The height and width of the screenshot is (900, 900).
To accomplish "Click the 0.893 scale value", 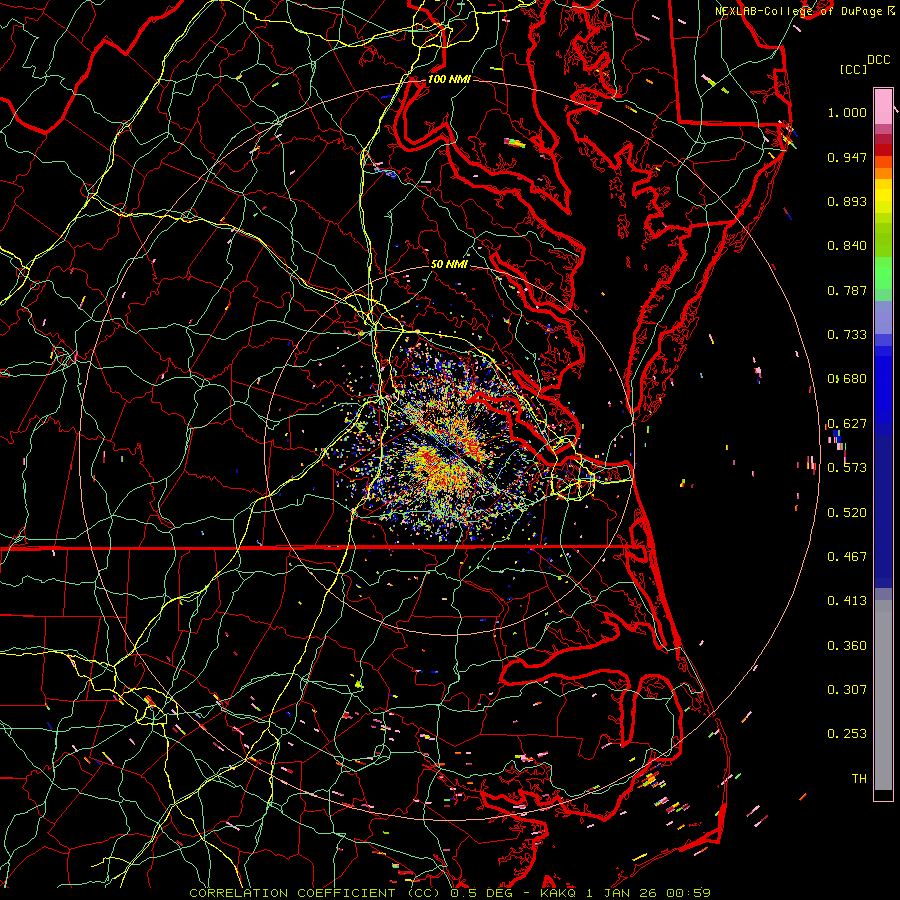I will 847,201.
